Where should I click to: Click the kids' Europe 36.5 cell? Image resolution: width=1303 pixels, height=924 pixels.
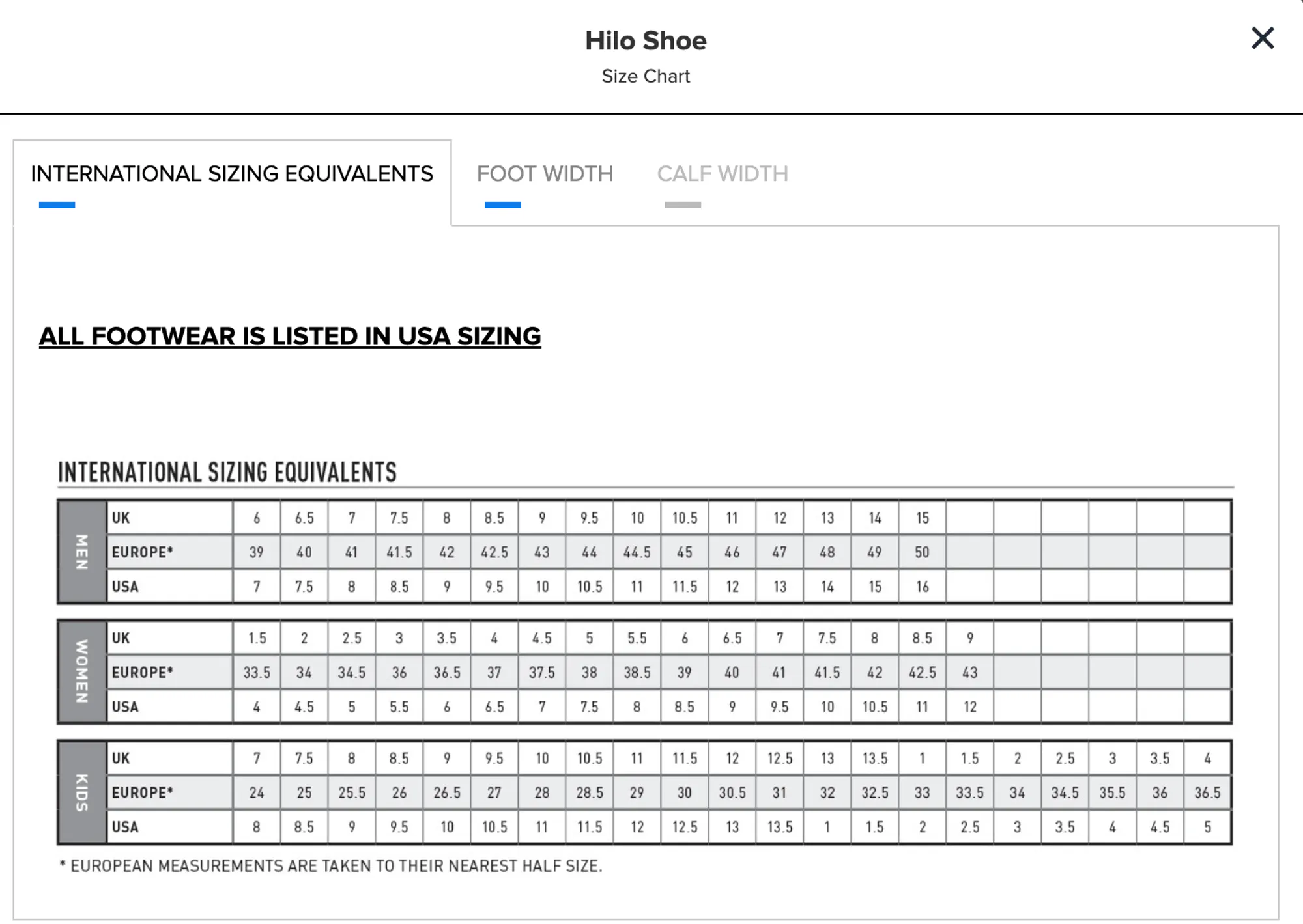1207,793
